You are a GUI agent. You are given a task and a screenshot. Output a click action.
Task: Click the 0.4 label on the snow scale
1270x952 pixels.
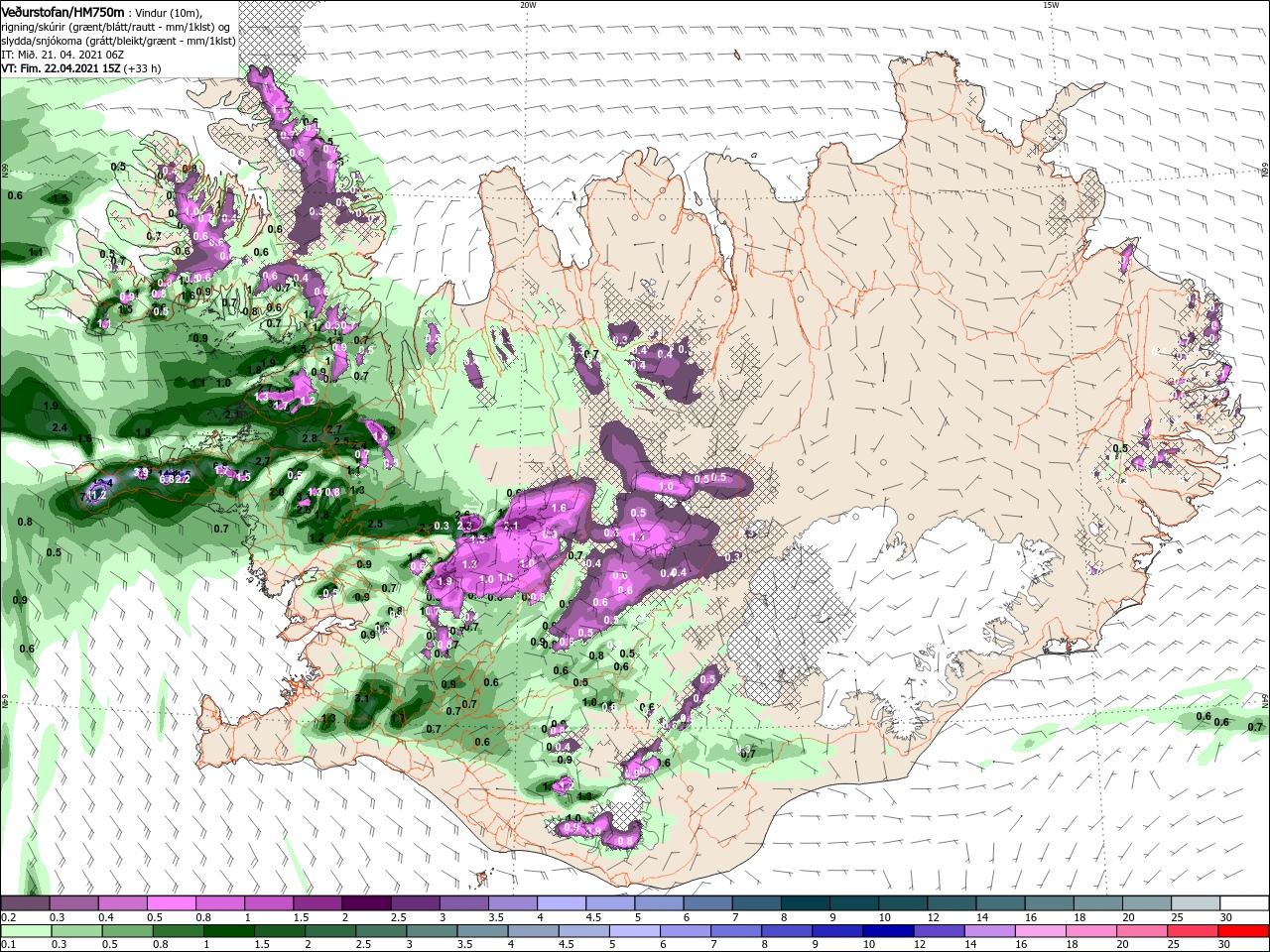pos(106,917)
